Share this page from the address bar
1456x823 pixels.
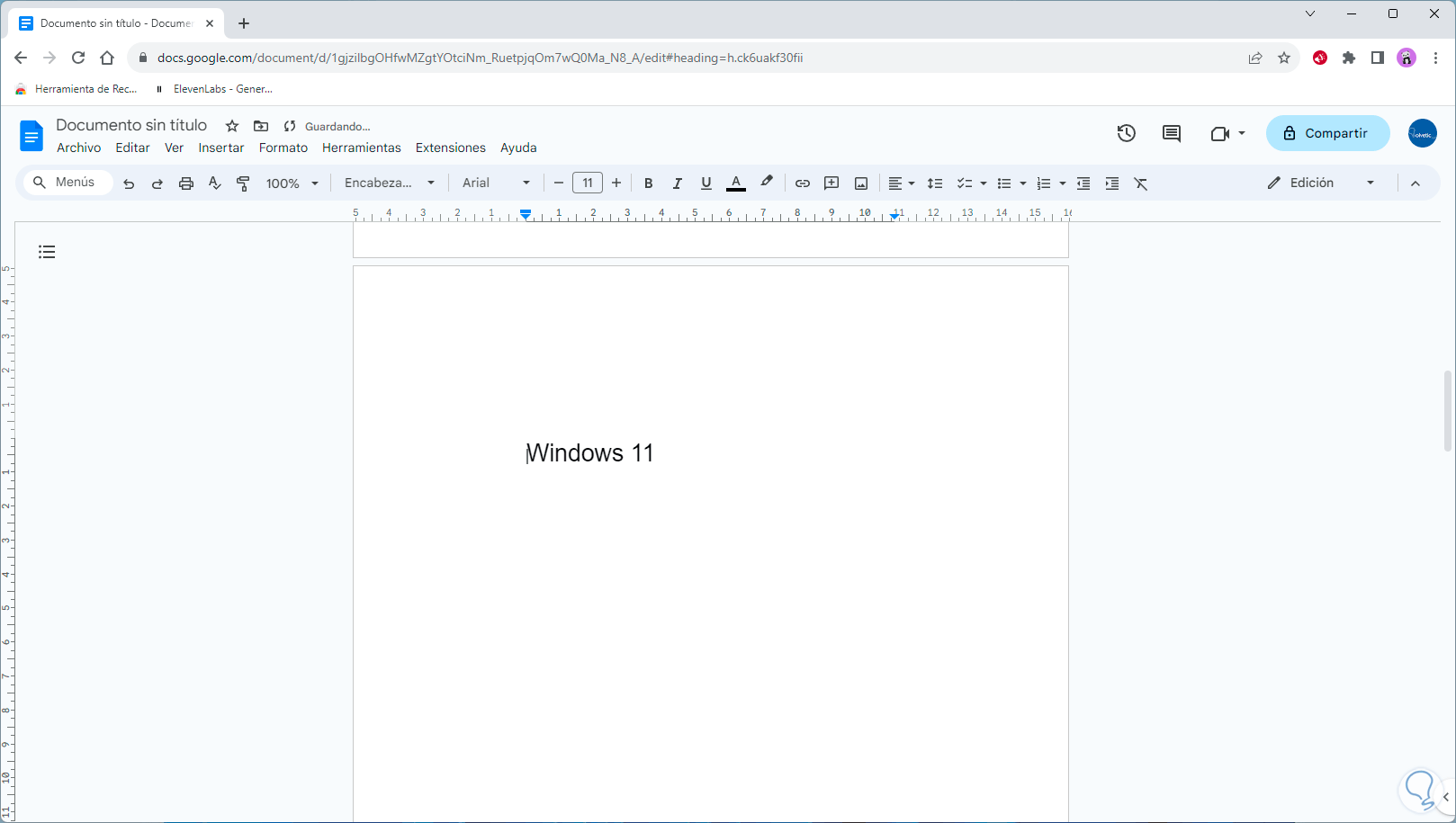point(1255,58)
